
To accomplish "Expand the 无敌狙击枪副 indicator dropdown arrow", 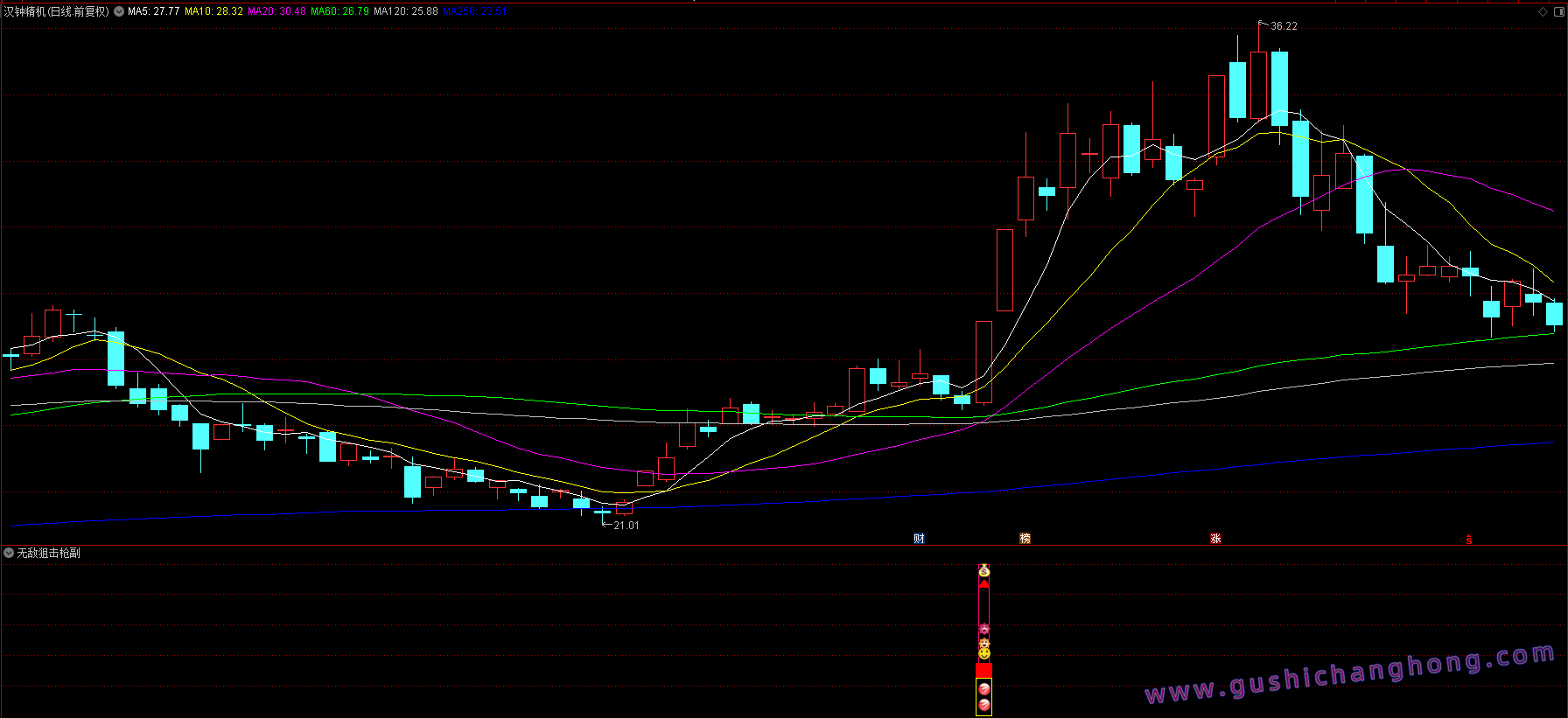I will click(x=9, y=553).
